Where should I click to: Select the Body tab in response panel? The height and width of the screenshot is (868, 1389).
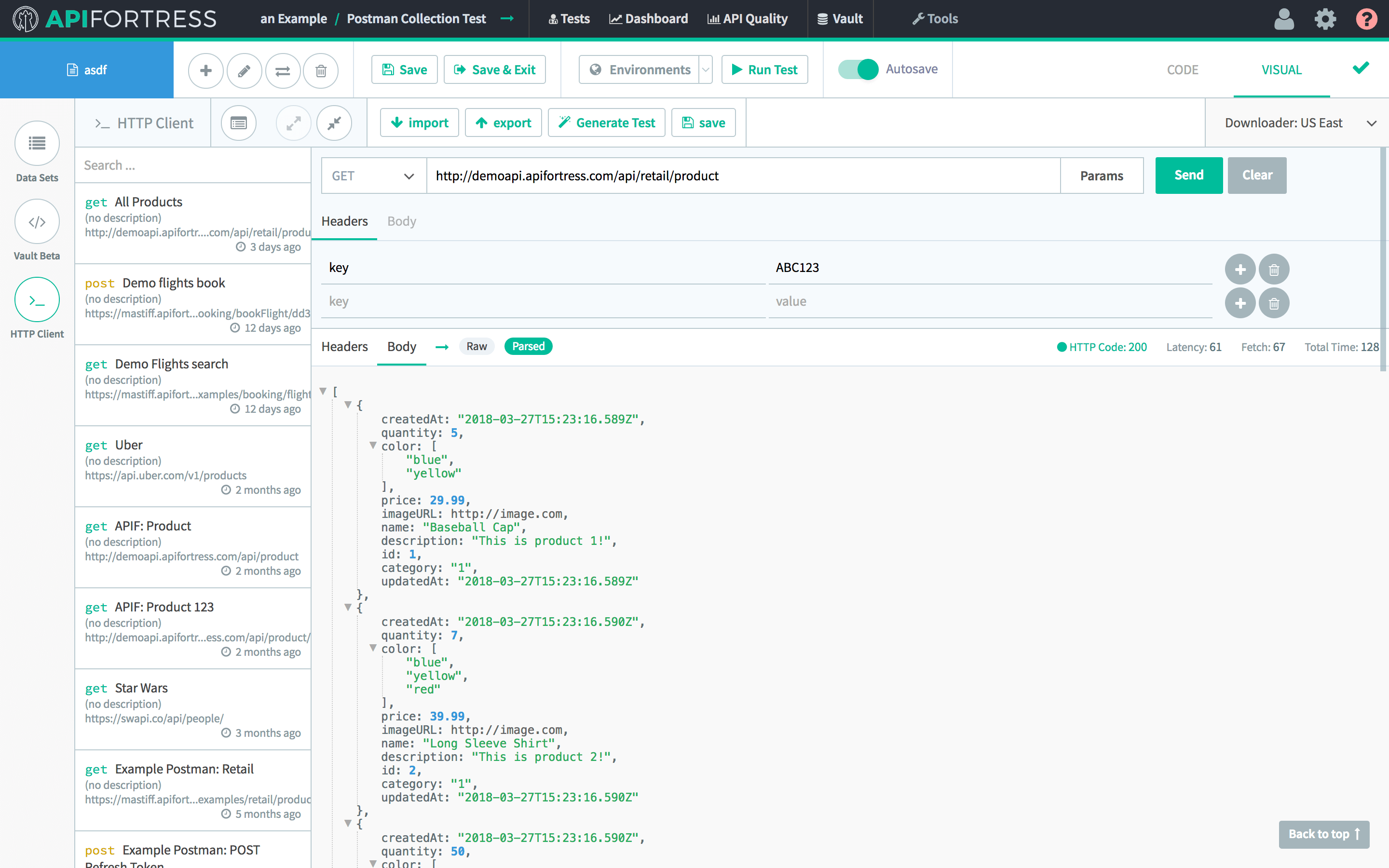click(401, 346)
